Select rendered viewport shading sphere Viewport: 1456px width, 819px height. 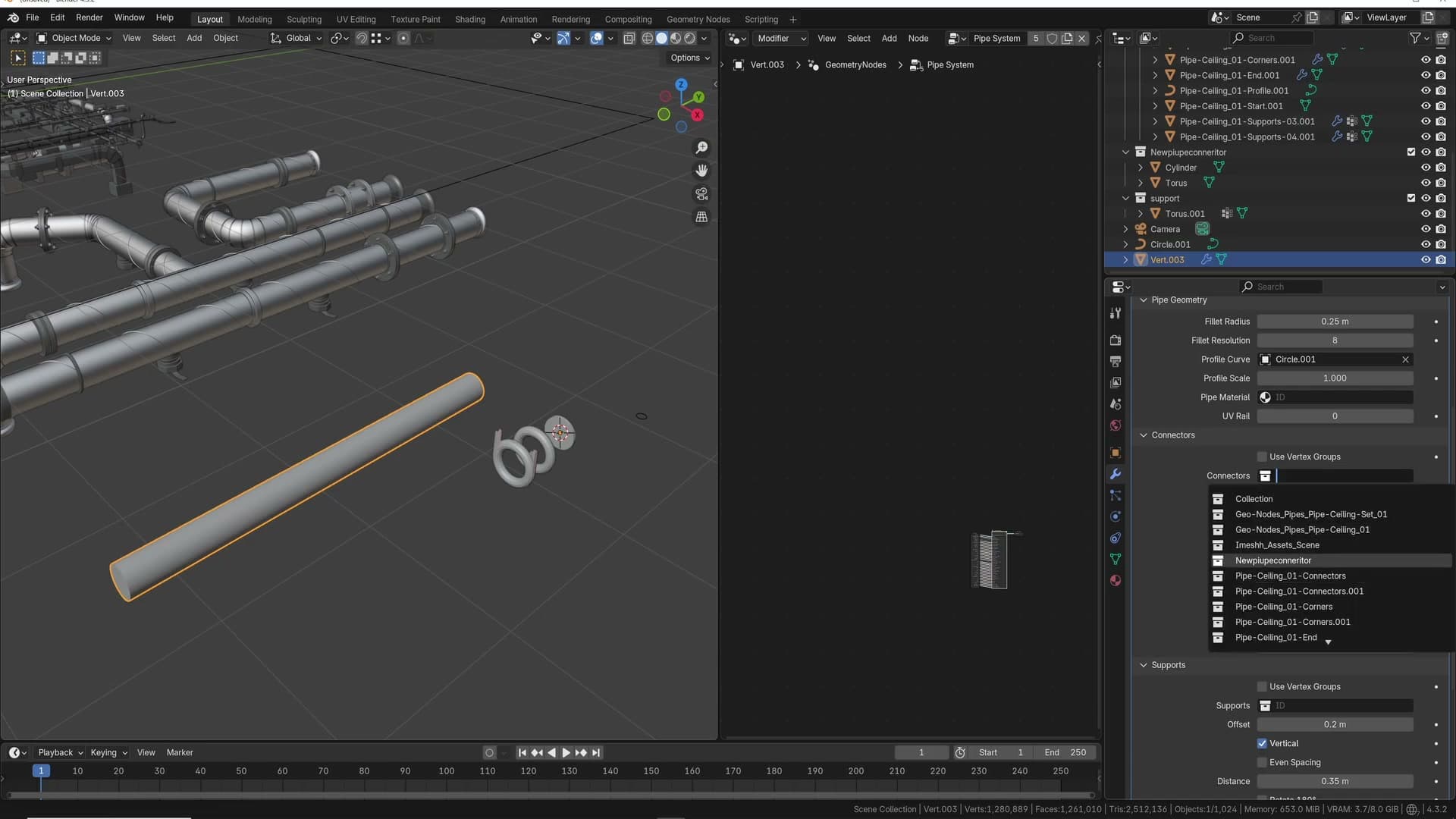tap(689, 38)
